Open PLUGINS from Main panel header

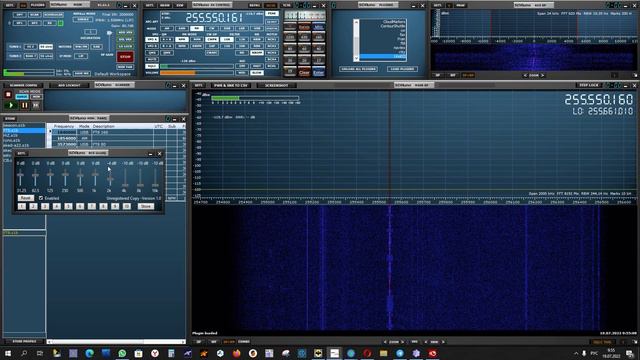[x=38, y=5]
